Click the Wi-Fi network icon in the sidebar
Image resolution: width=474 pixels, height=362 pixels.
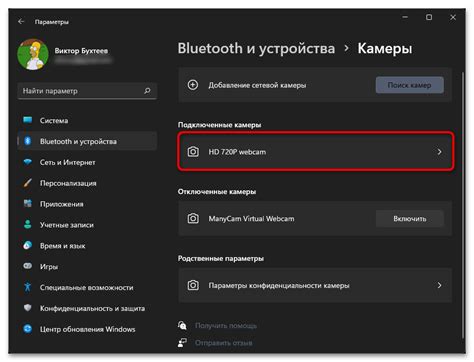pyautogui.click(x=28, y=162)
